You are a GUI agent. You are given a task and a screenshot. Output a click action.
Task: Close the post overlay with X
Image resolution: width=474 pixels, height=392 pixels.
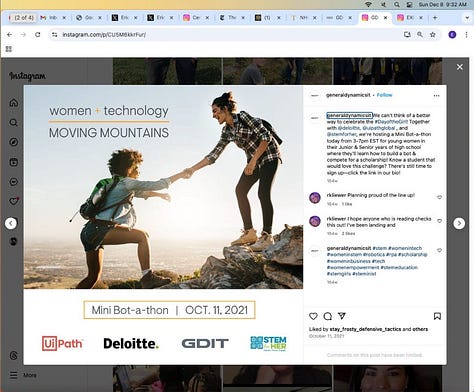[x=460, y=67]
